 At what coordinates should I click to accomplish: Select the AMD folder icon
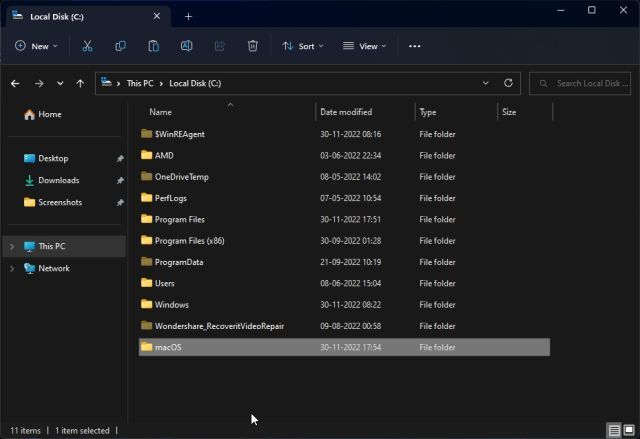click(147, 155)
